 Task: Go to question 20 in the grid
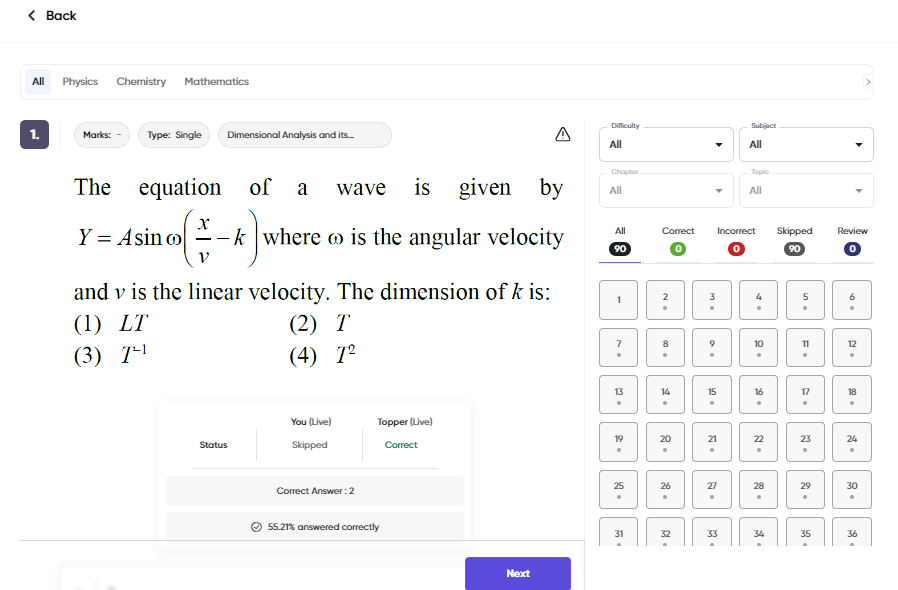tap(665, 442)
